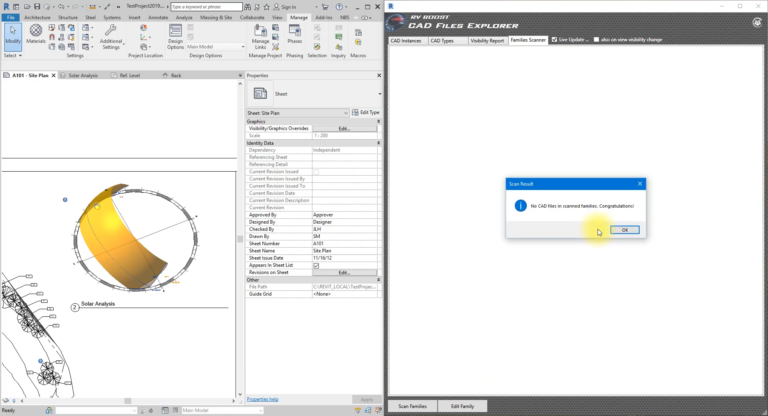768x416 pixels.
Task: Click the Macro Manager icon
Action: [x=358, y=33]
